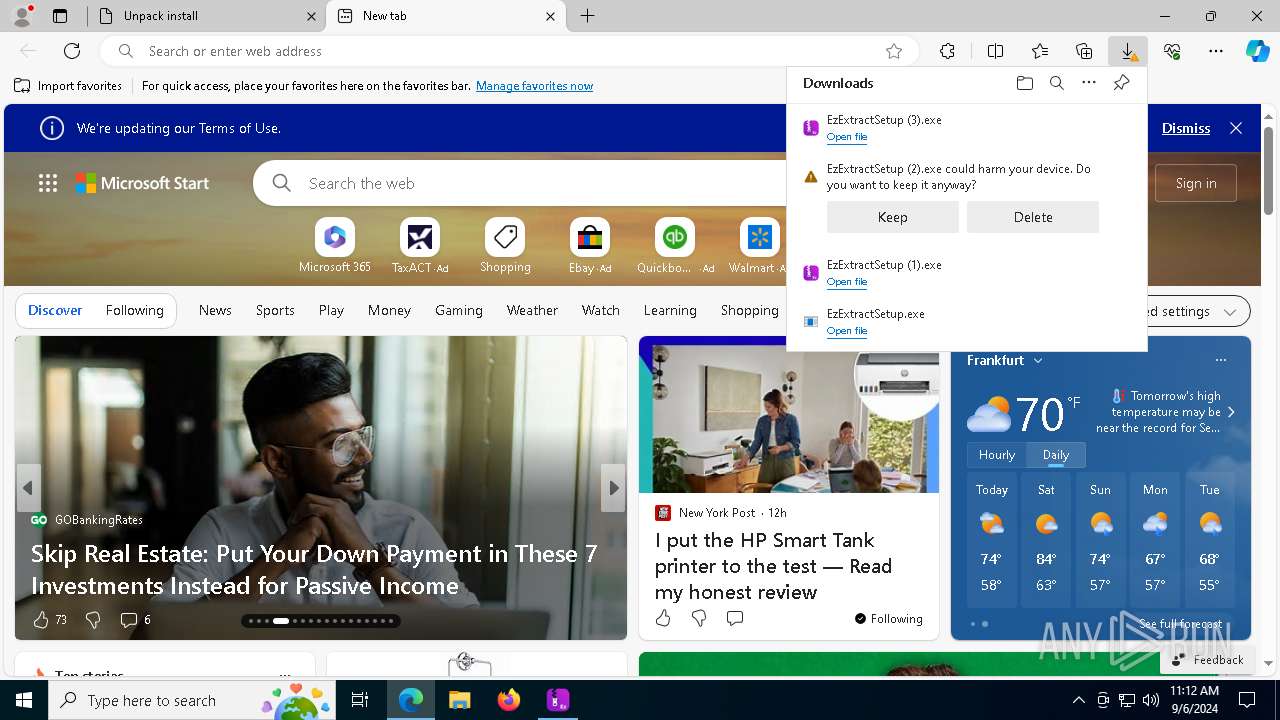Toggle Following on New York Post
Image resolution: width=1280 pixels, height=720 pixels.
888,619
